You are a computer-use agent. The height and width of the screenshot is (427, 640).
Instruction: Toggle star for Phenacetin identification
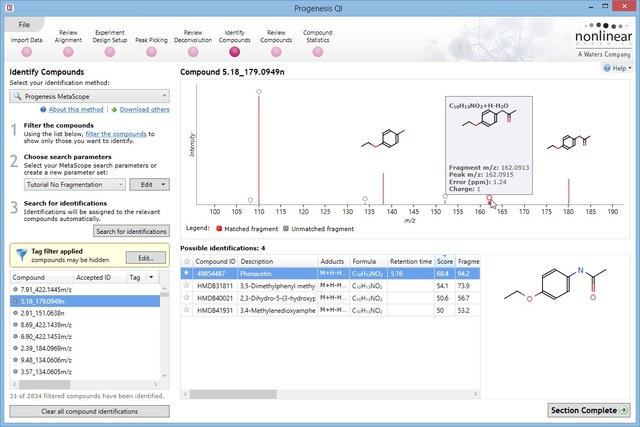[187, 273]
